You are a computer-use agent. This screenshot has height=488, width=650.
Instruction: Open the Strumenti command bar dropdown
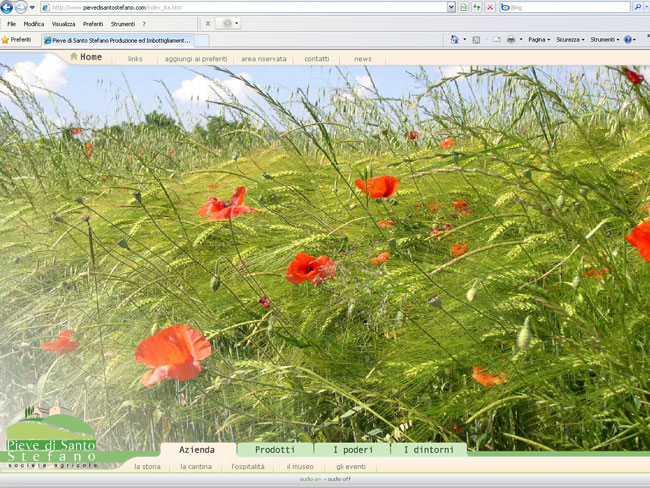pos(604,40)
